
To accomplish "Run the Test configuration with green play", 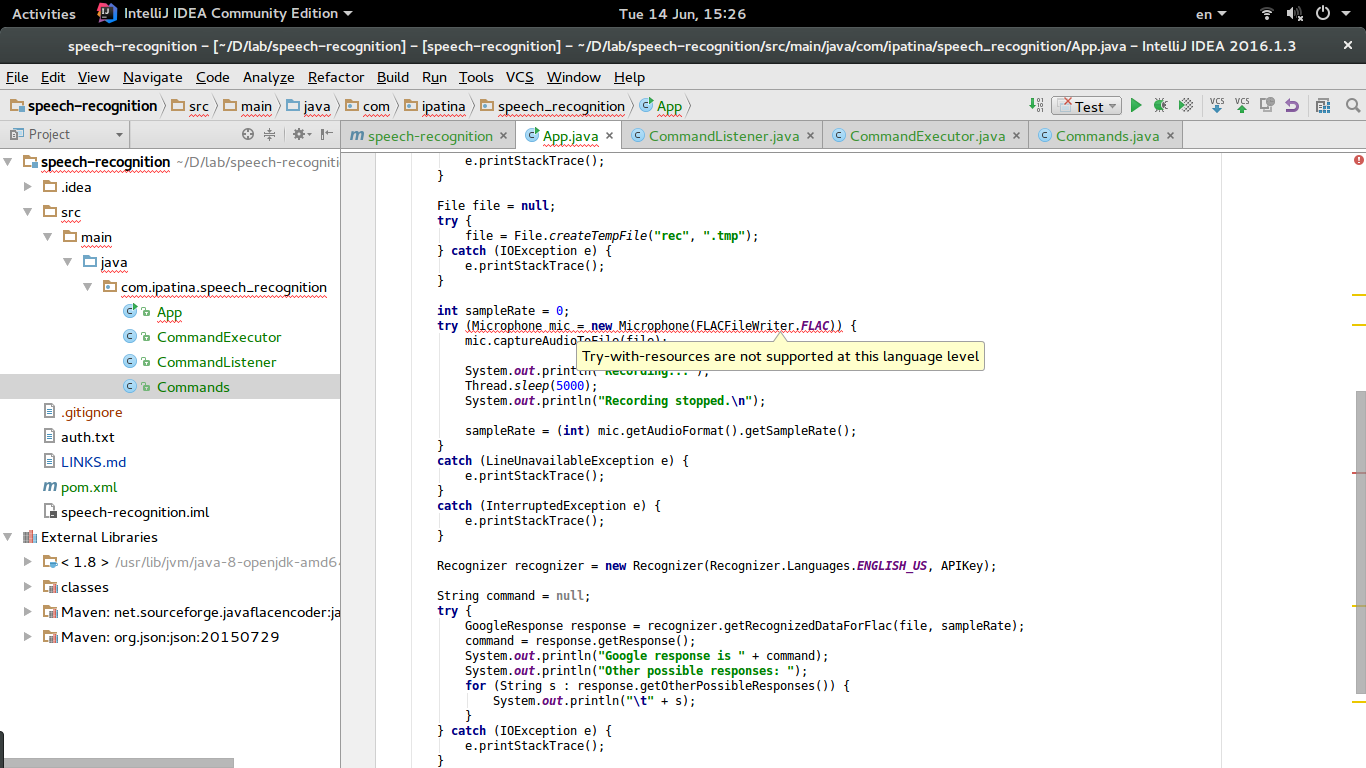I will (1135, 105).
